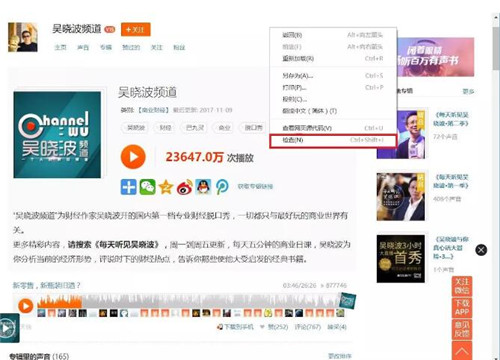This screenshot has height=360, width=500.
Task: Open the 主页 profile tab
Action: 60,47
